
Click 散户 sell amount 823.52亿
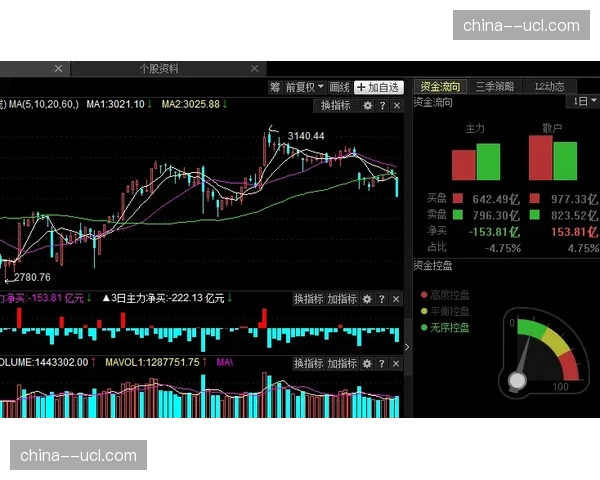tap(574, 216)
